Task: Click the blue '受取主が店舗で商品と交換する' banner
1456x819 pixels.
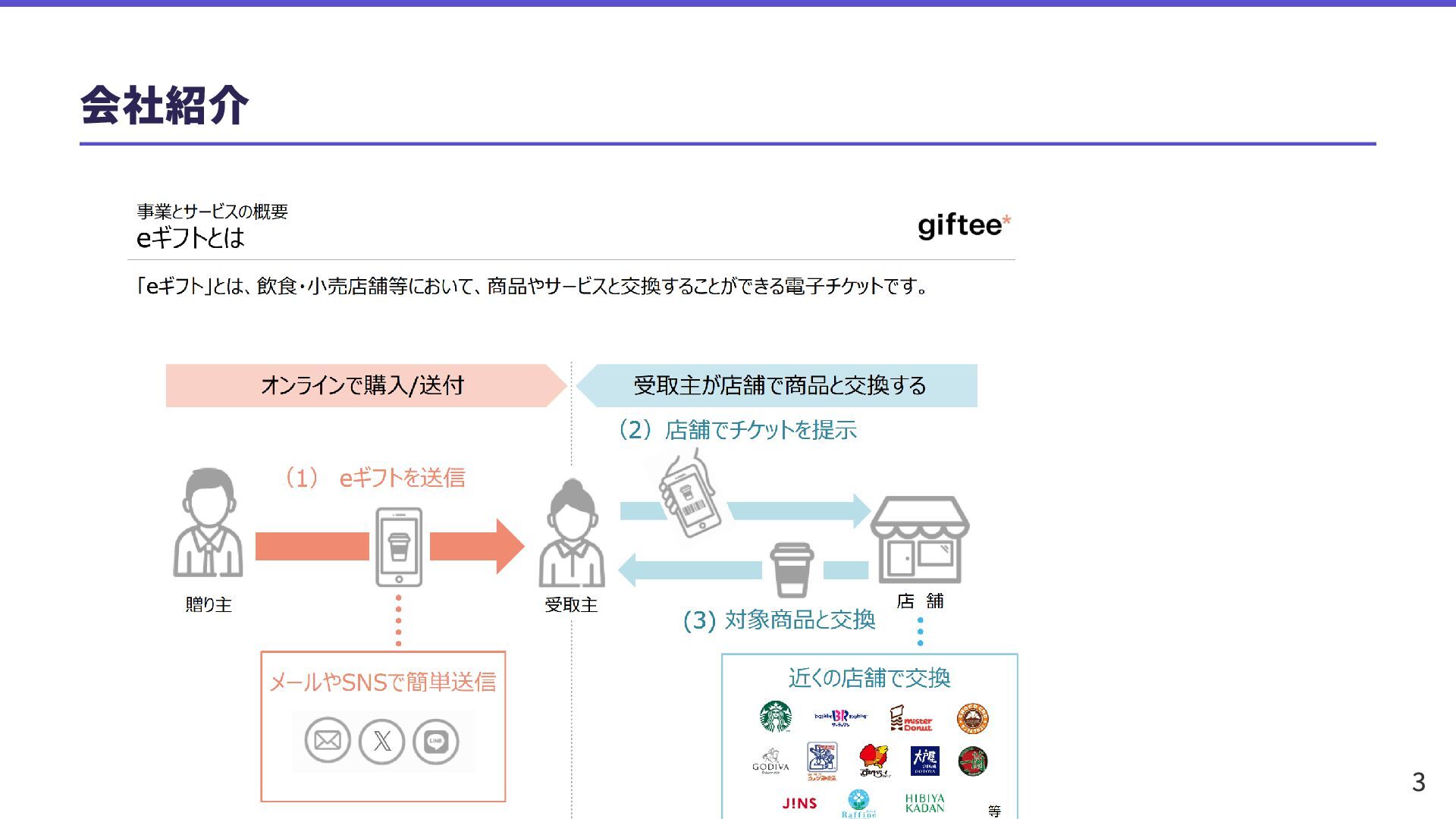Action: [780, 385]
